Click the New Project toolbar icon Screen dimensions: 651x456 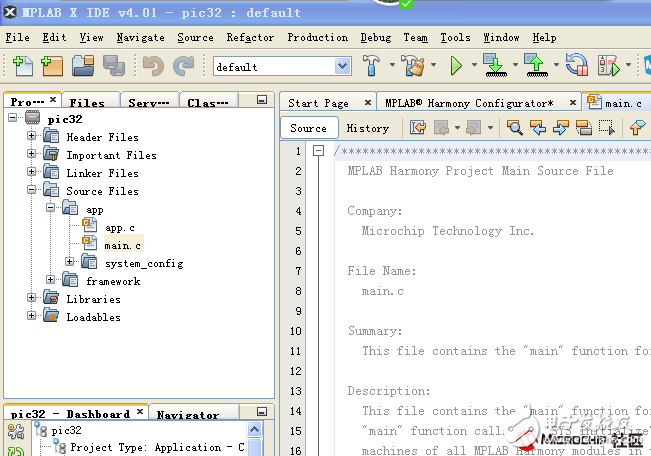[51, 66]
